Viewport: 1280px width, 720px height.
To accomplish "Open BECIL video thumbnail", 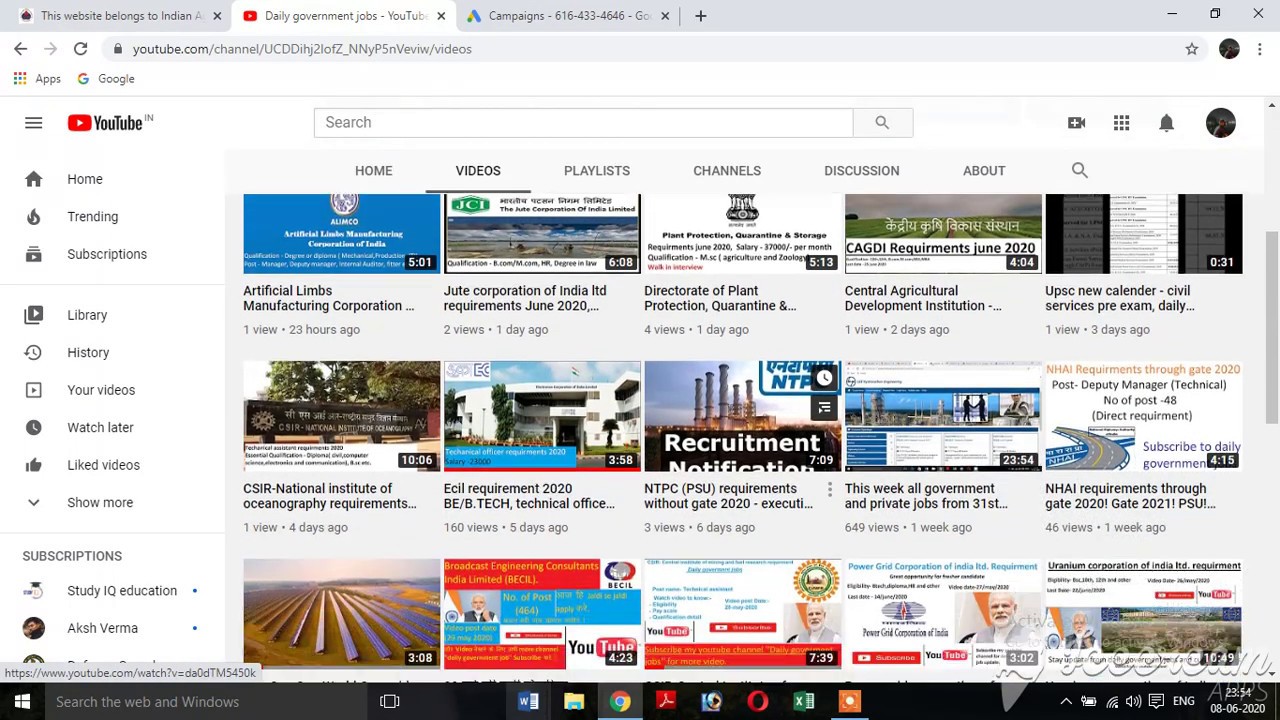I will coord(542,614).
